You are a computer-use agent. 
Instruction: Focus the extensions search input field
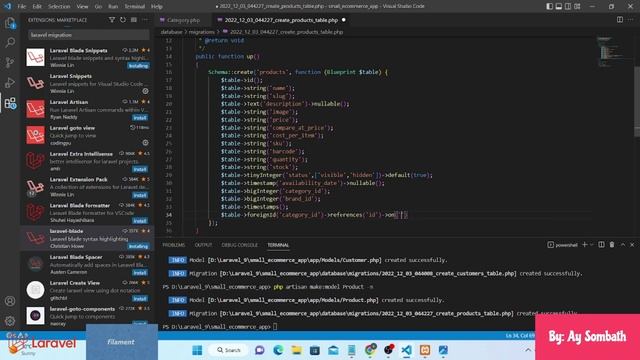pos(89,35)
